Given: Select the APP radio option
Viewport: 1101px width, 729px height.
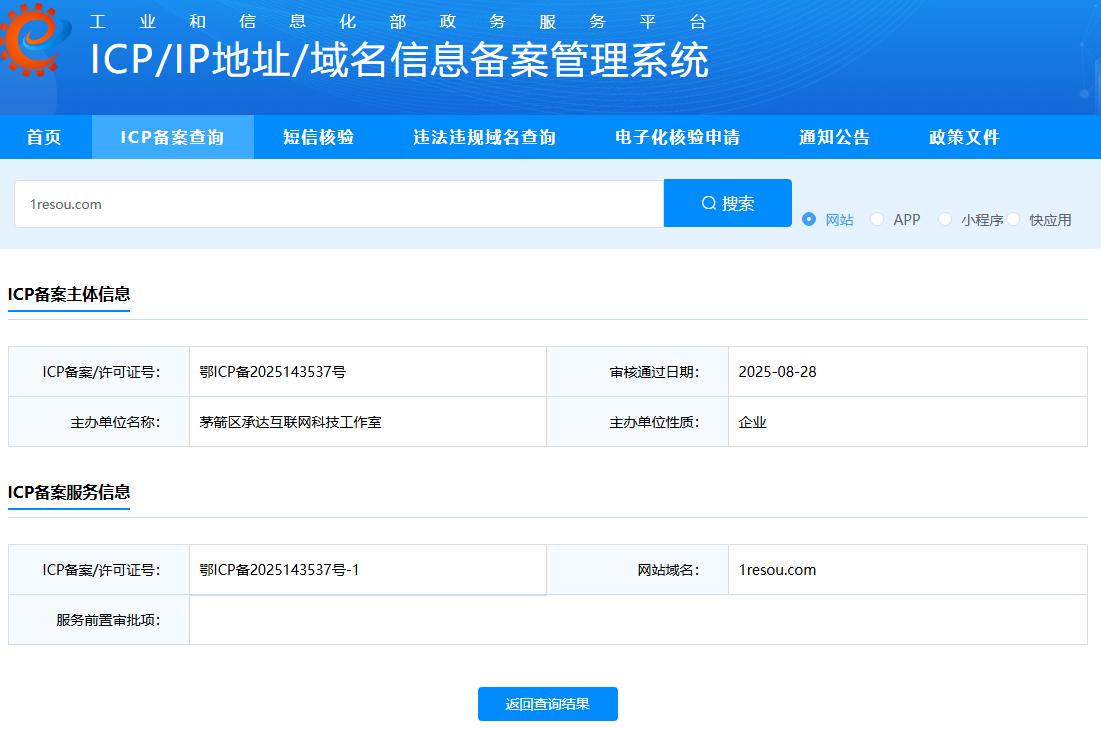Looking at the screenshot, I should click(x=876, y=219).
